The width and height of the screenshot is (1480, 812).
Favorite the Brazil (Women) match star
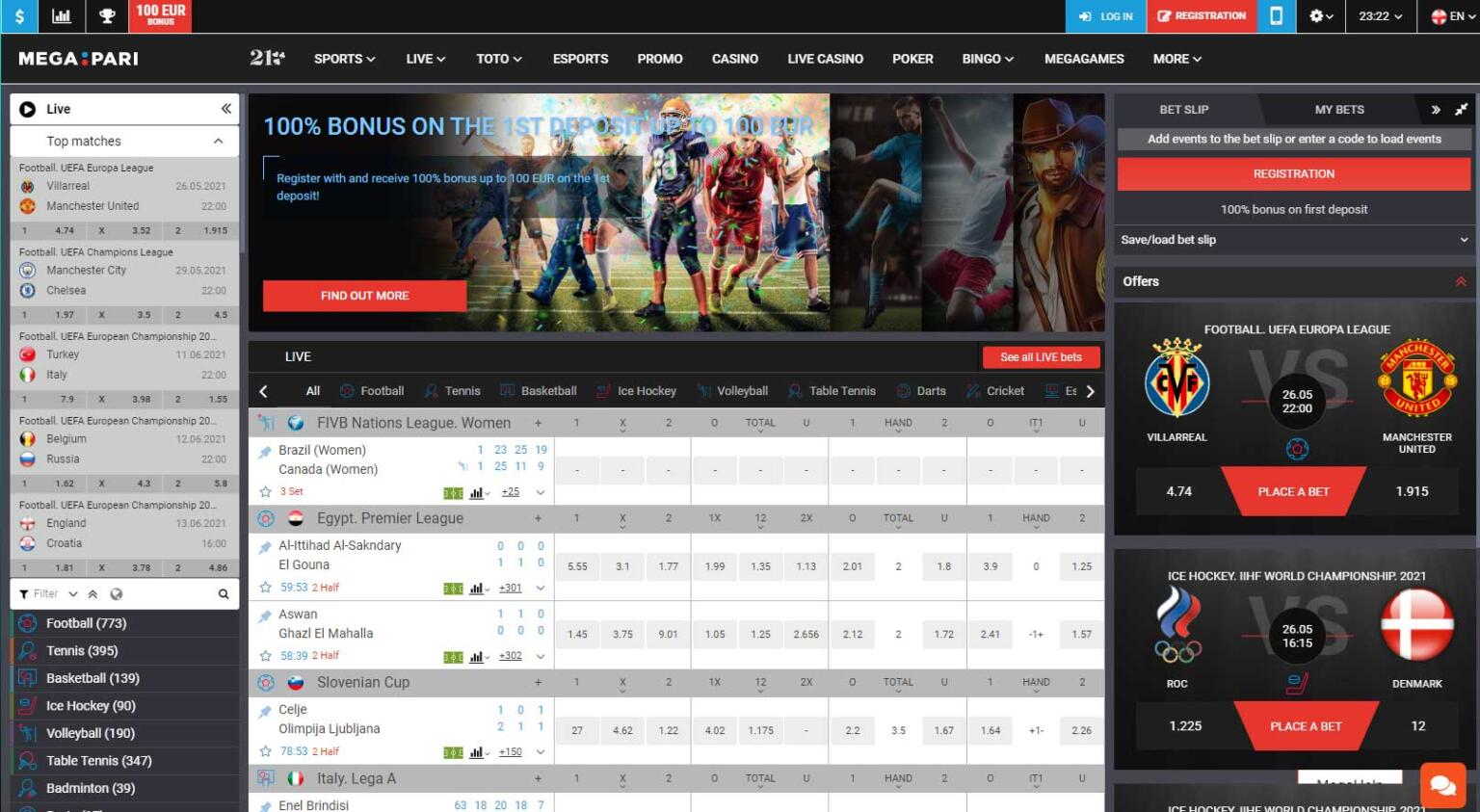click(265, 491)
